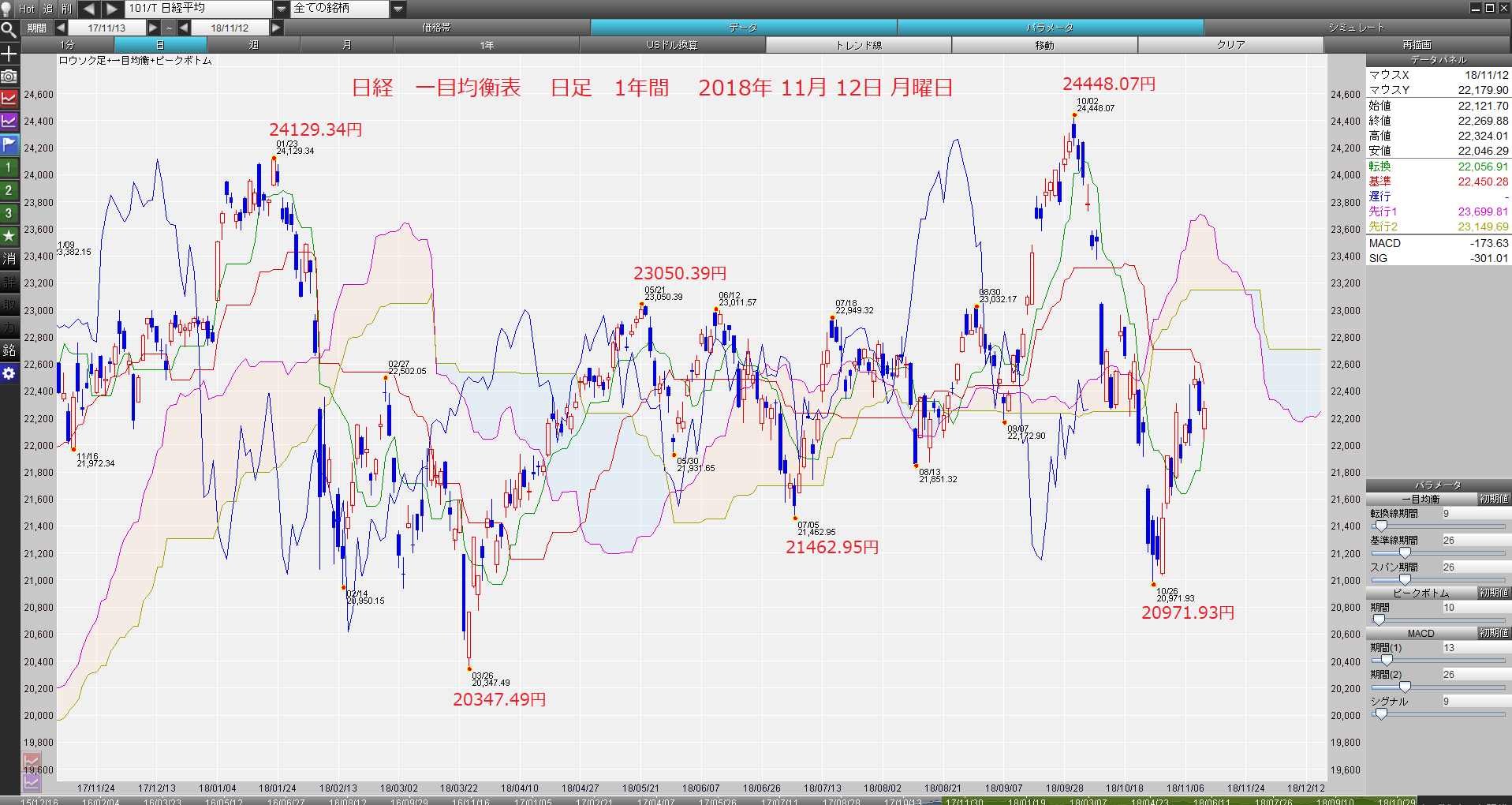Reset MACD parameters with 初期値

coord(1494,633)
